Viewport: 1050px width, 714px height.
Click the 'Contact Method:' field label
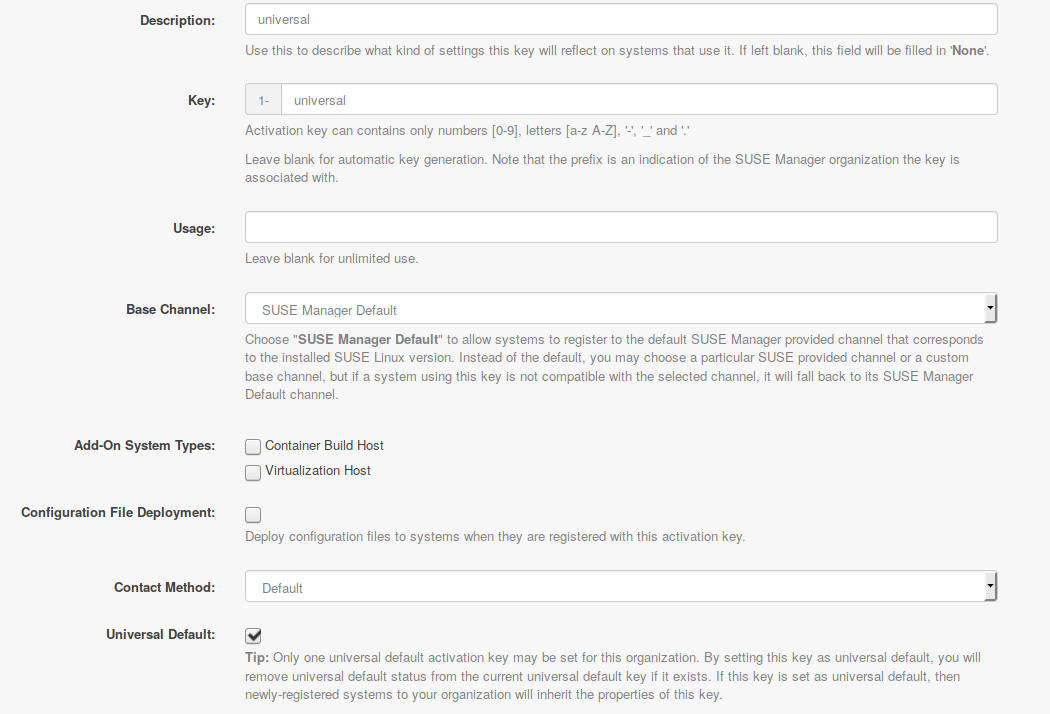(164, 587)
